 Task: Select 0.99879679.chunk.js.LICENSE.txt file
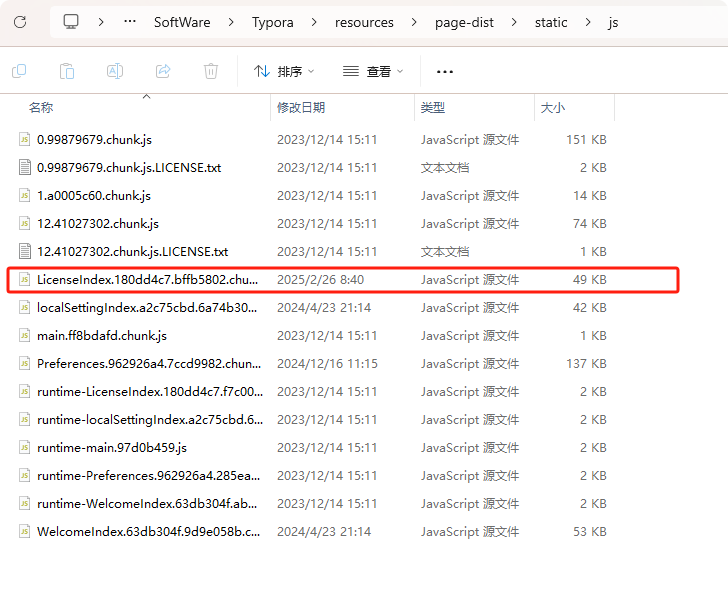(129, 168)
